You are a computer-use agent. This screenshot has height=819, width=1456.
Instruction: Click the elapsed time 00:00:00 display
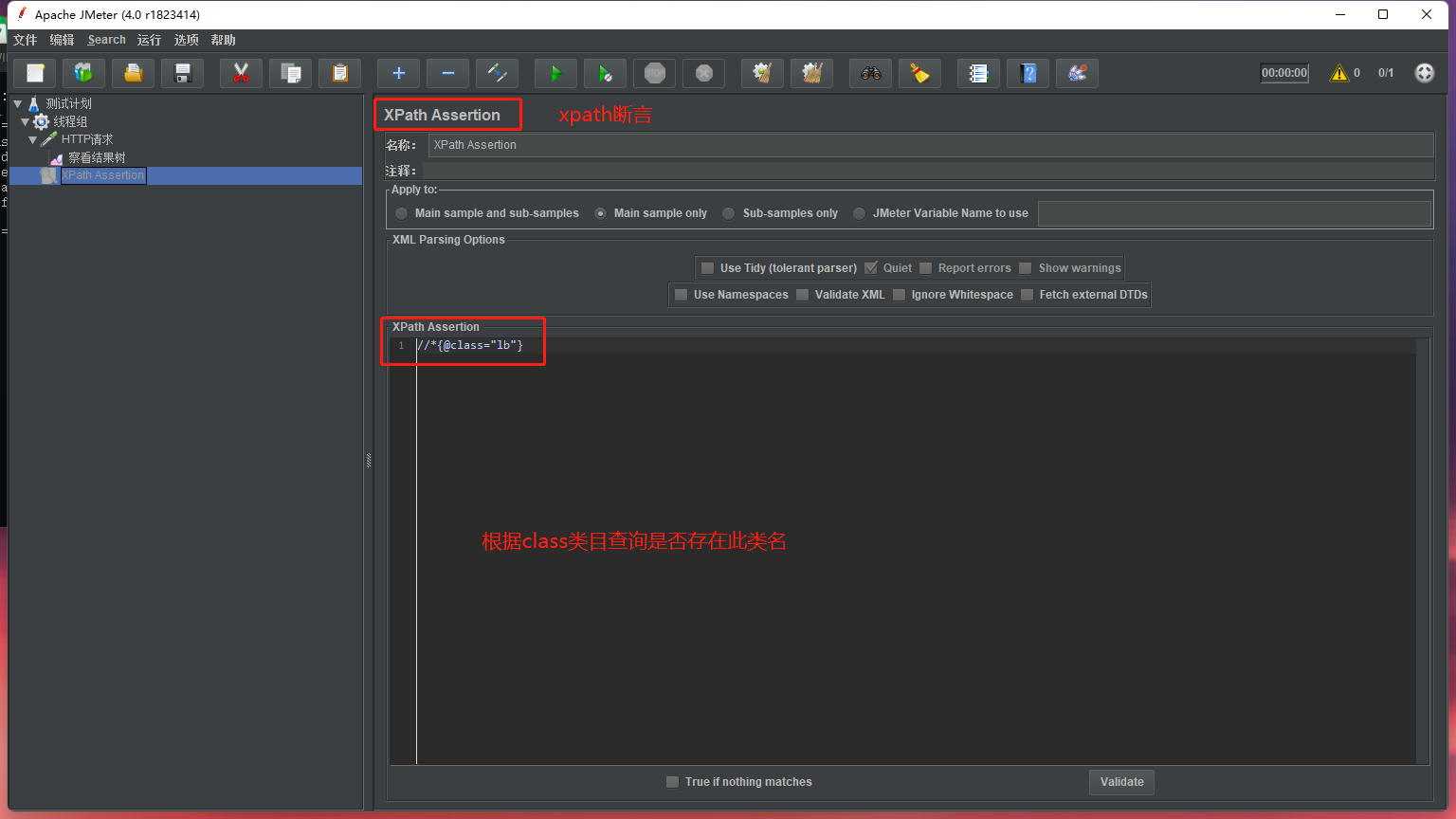point(1284,73)
